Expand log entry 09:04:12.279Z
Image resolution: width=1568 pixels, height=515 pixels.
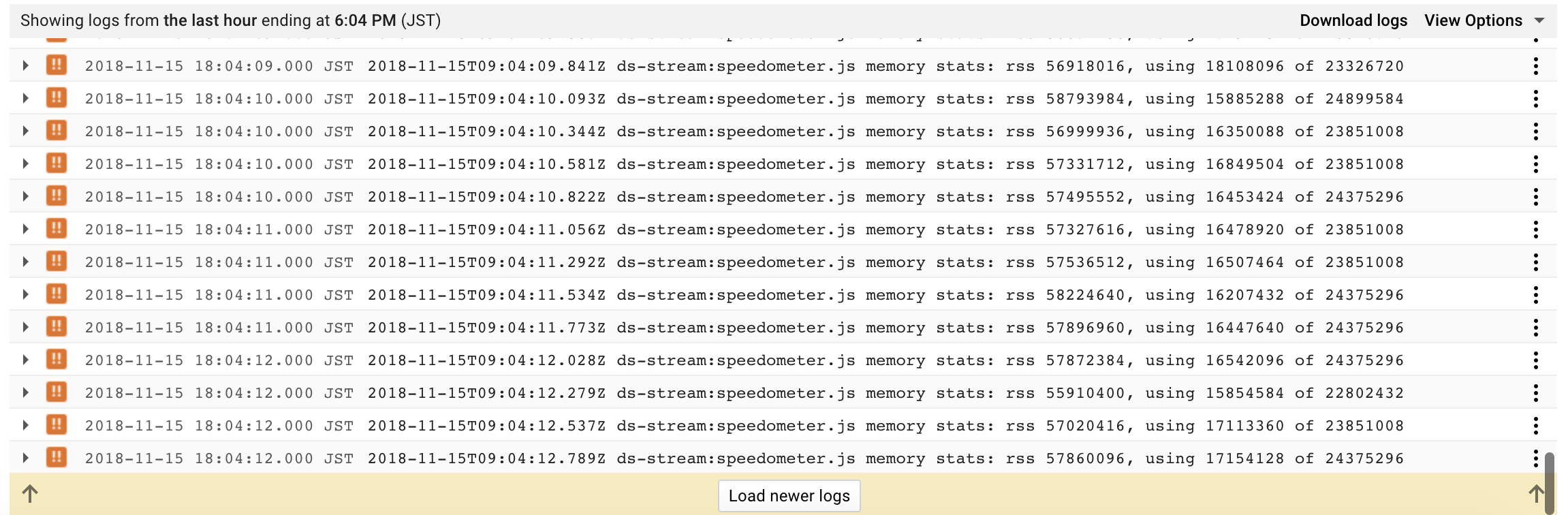(x=26, y=392)
